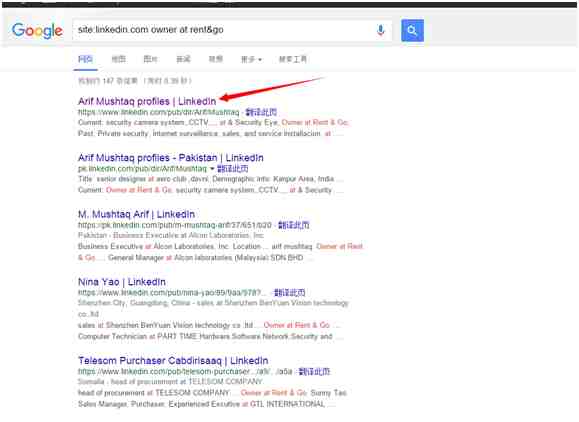Viewport: 579px width, 422px height.
Task: Click the voice search microphone icon
Action: [380, 30]
